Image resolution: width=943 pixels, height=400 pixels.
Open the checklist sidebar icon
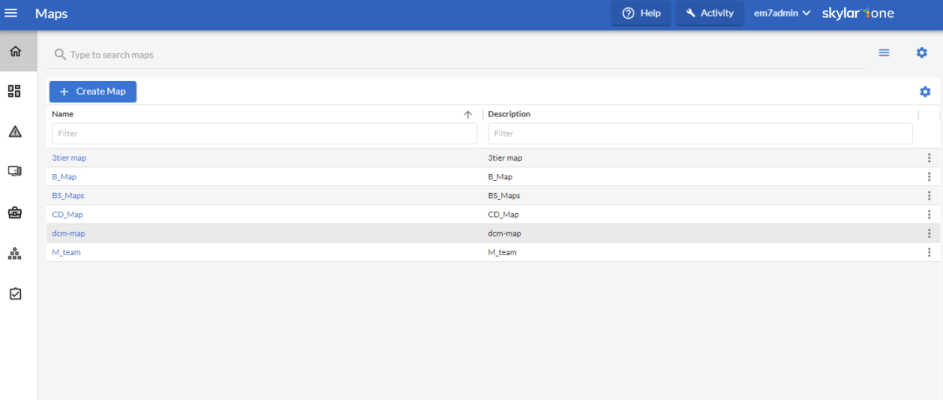[x=15, y=294]
